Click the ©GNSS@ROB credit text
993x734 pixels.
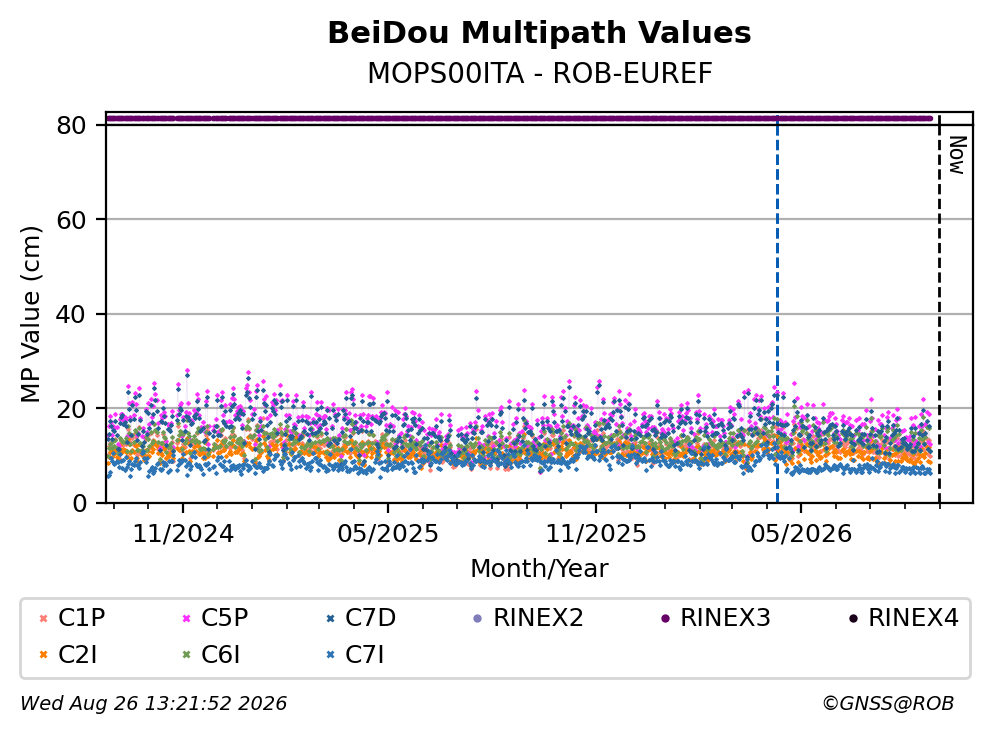888,703
